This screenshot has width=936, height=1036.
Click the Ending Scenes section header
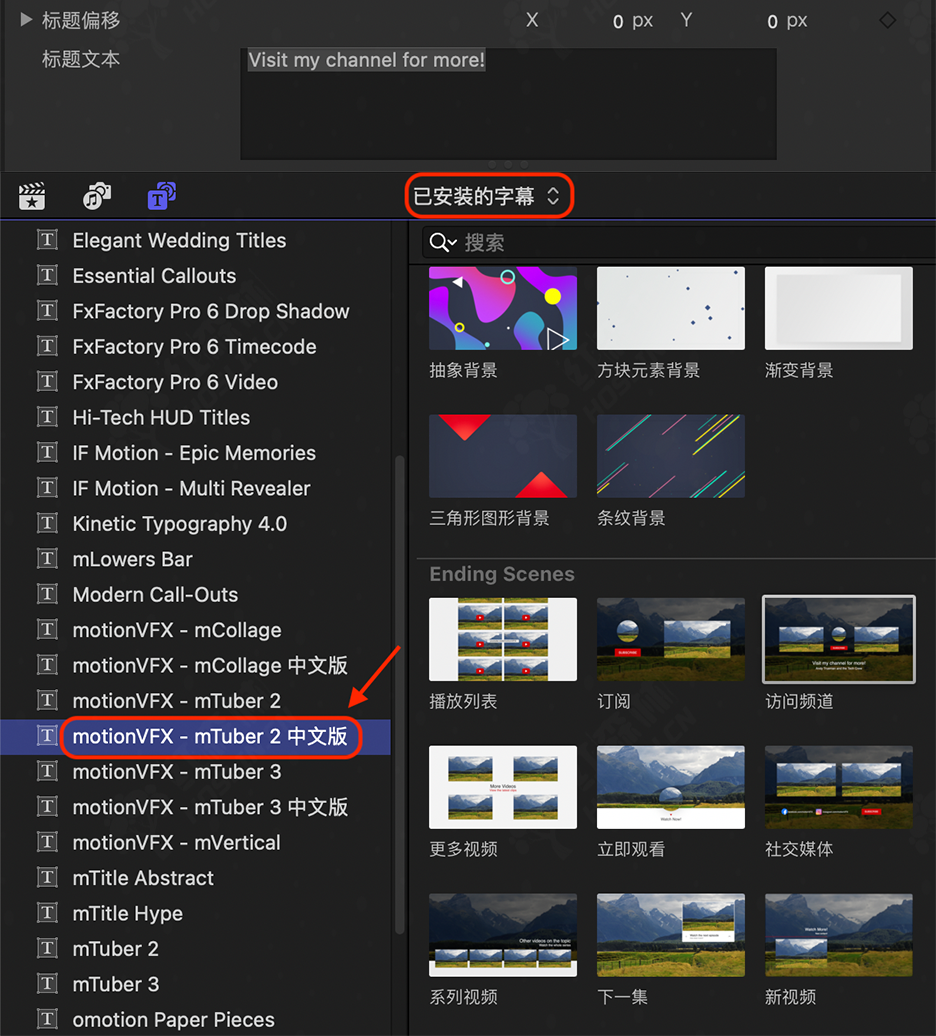[502, 574]
